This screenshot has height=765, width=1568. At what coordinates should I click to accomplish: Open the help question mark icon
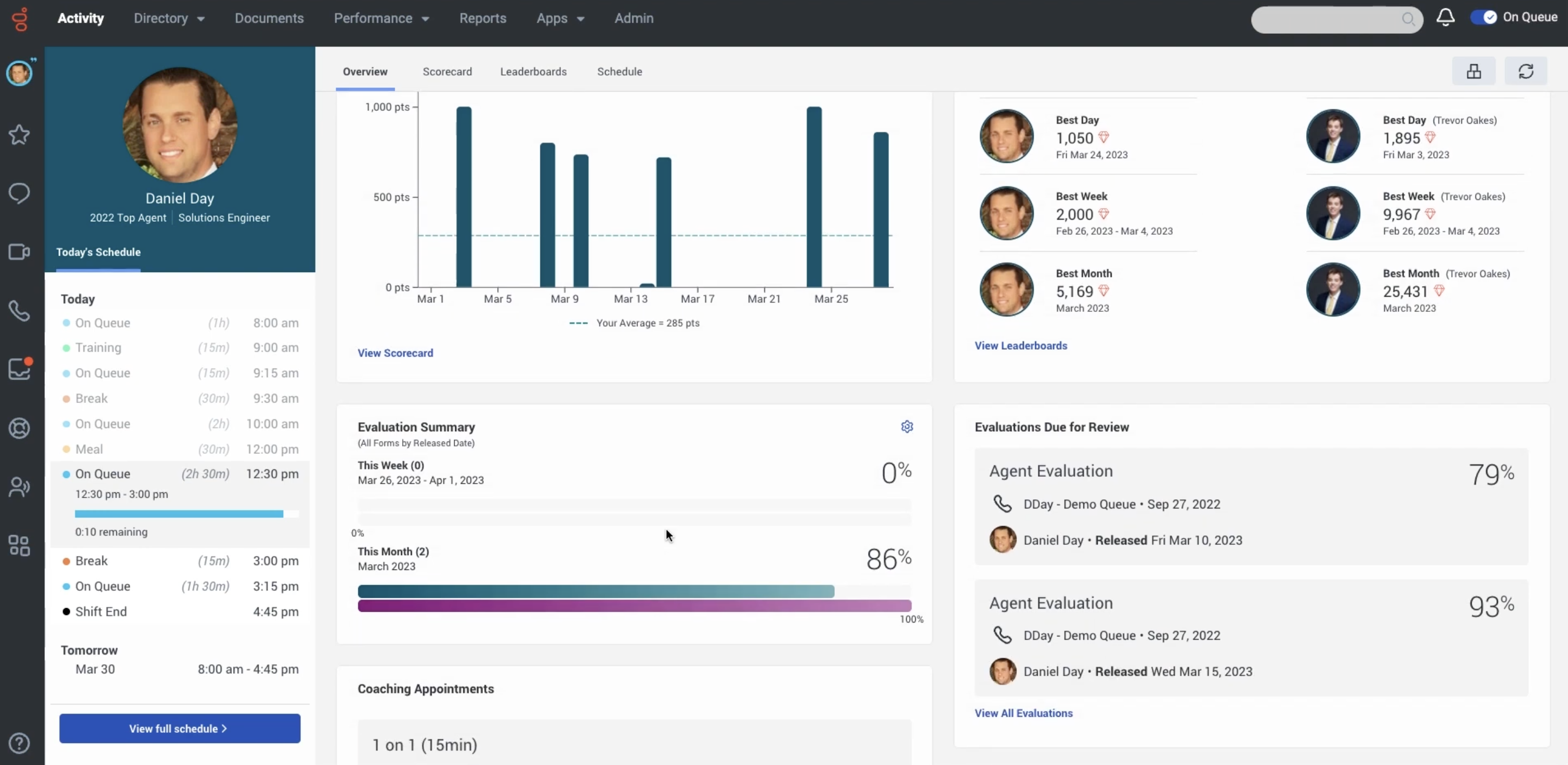pyautogui.click(x=19, y=742)
